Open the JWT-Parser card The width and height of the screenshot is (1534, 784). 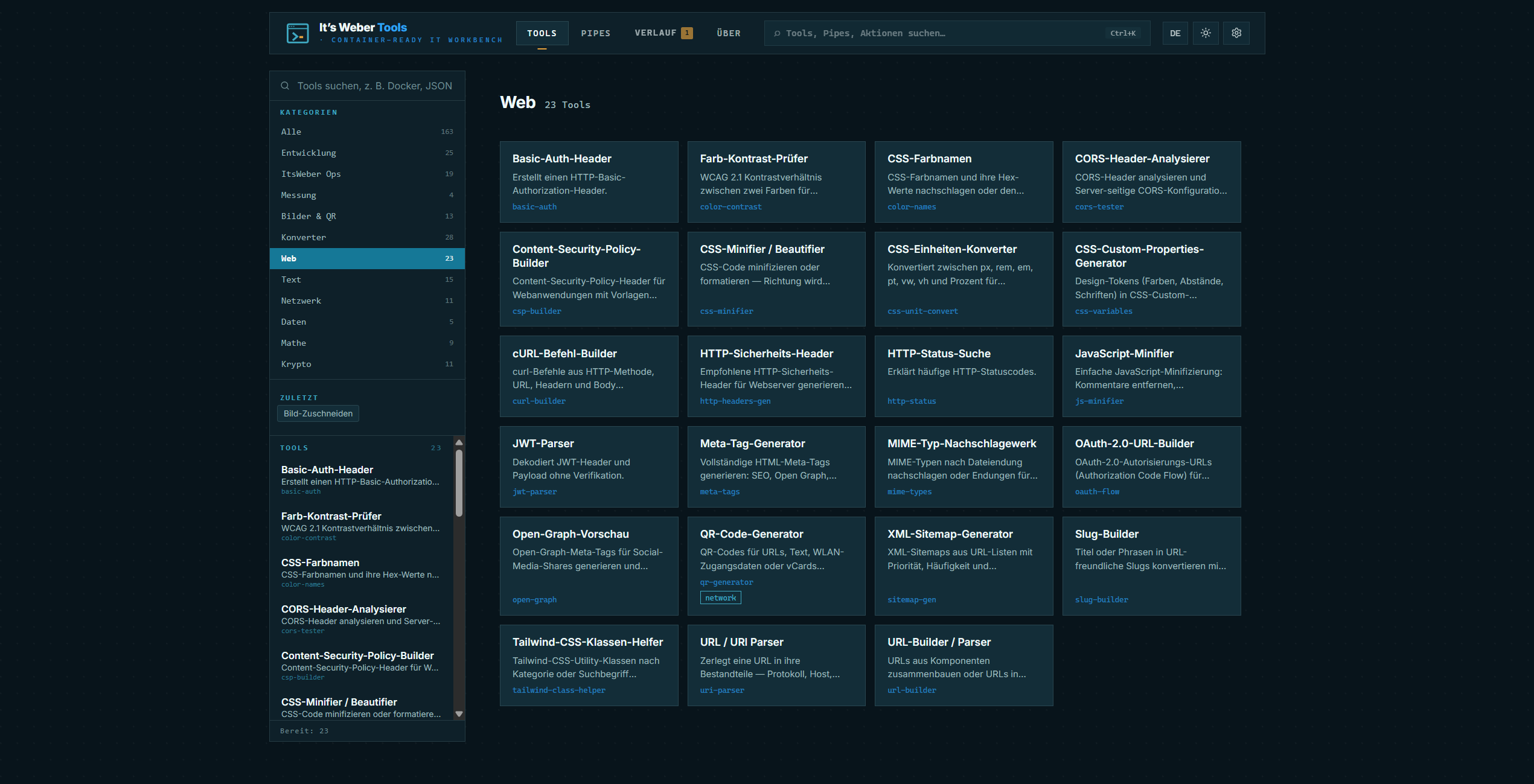pyautogui.click(x=589, y=467)
